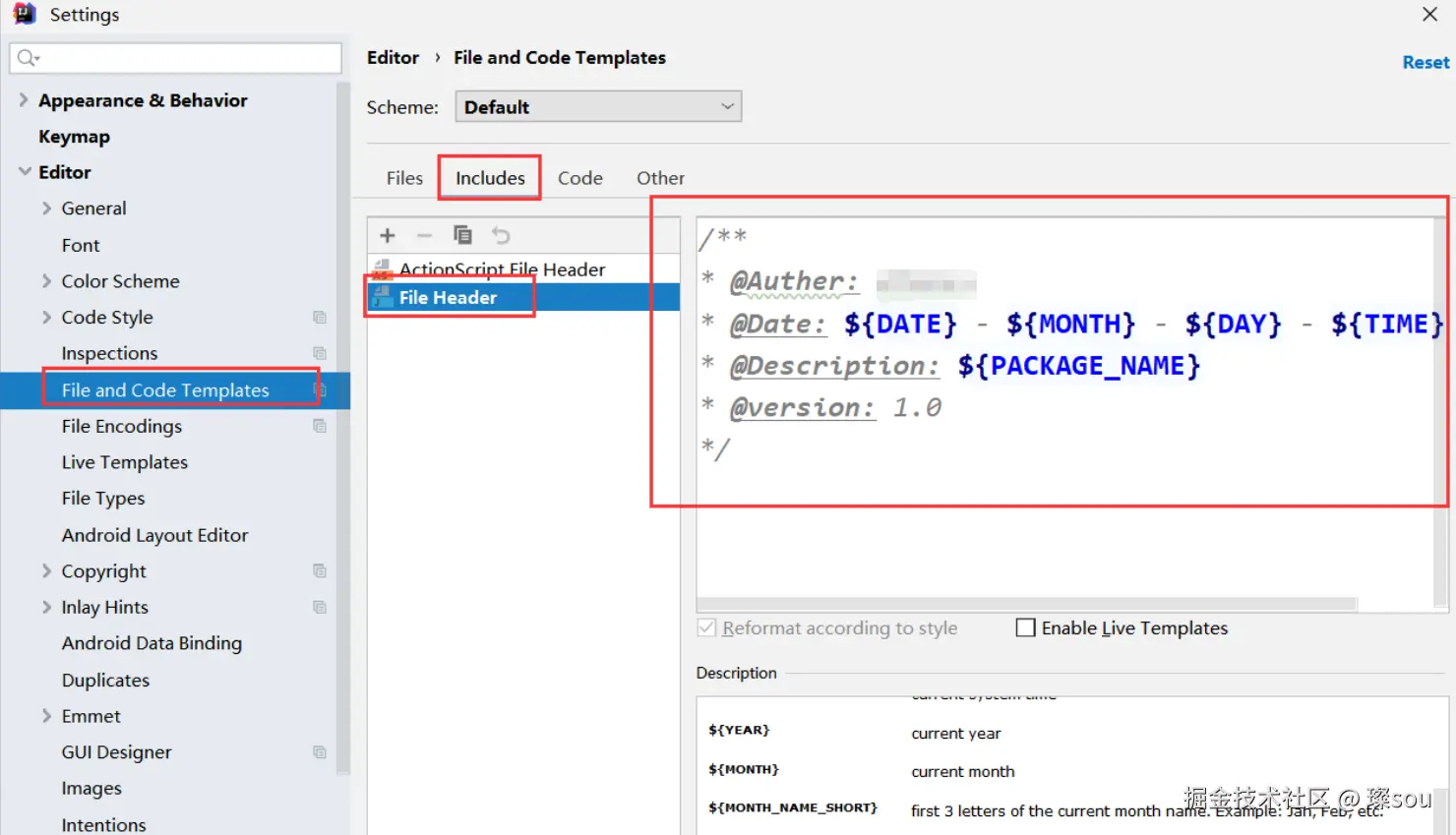Expand the Emmet node
The image size is (1456, 835).
coord(46,716)
